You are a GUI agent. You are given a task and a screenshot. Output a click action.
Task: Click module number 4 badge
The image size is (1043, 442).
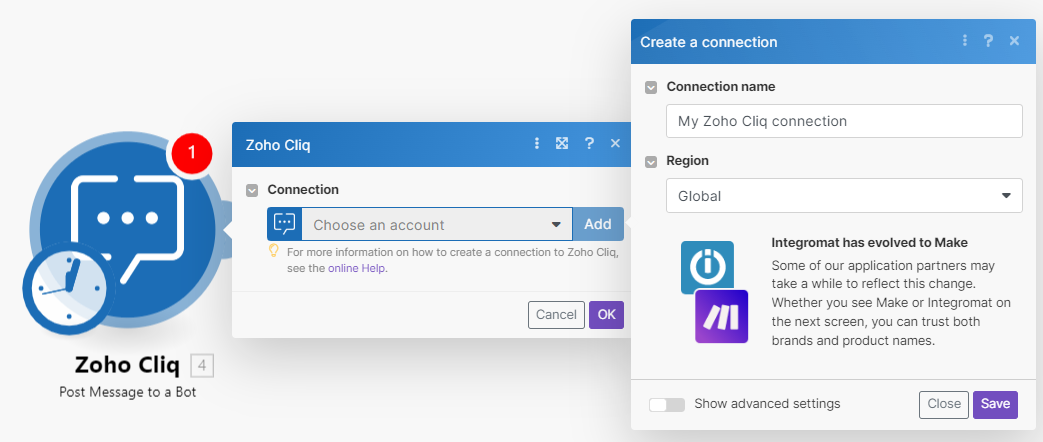[202, 365]
